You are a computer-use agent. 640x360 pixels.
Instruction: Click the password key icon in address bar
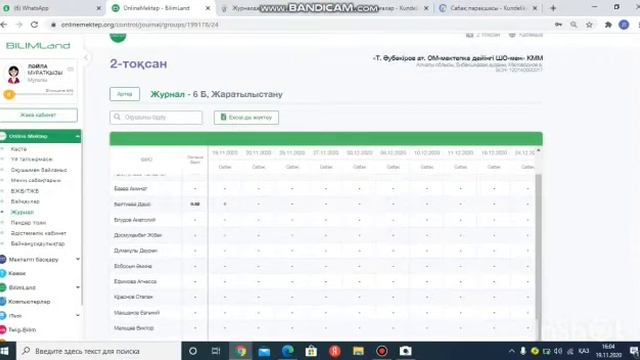pos(558,25)
